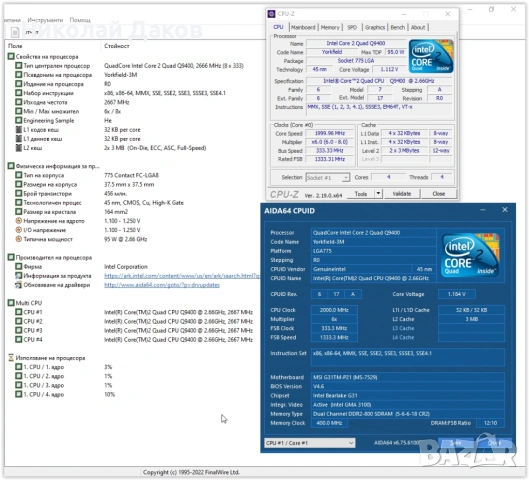Click the Close button in CPU-Z

coord(438,194)
